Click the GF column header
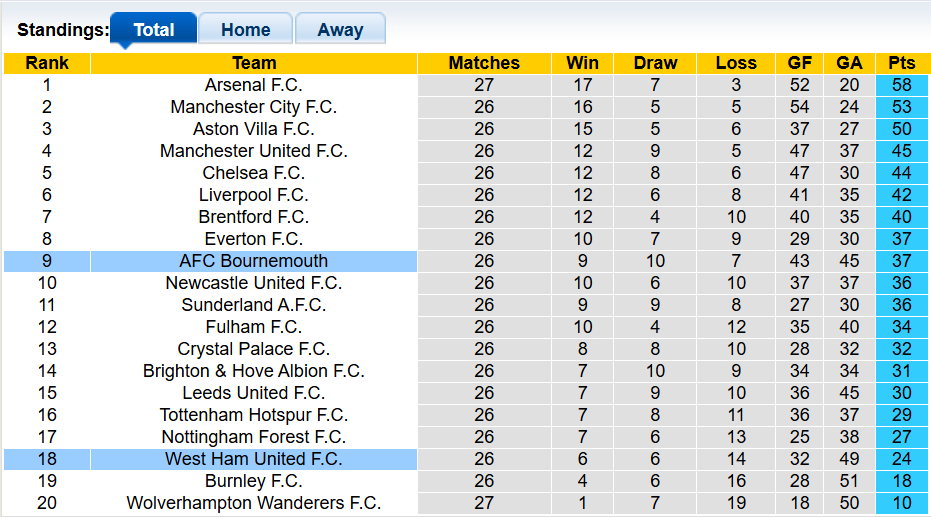 [x=799, y=63]
